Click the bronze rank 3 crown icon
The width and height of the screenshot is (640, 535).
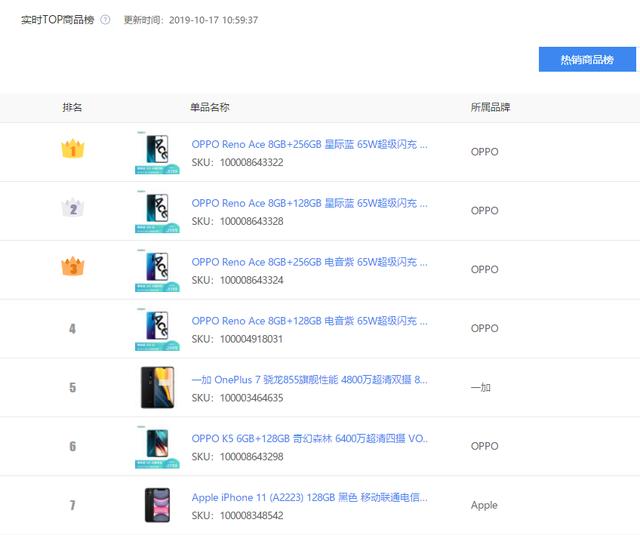click(72, 267)
